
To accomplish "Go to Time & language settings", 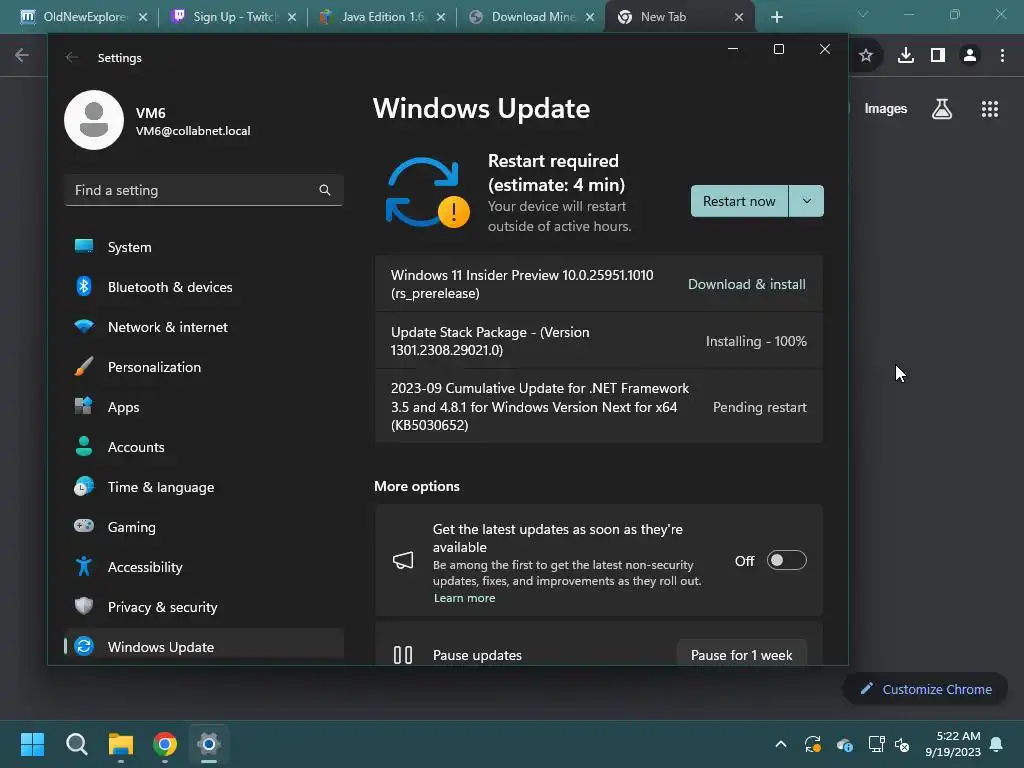I will point(204,487).
